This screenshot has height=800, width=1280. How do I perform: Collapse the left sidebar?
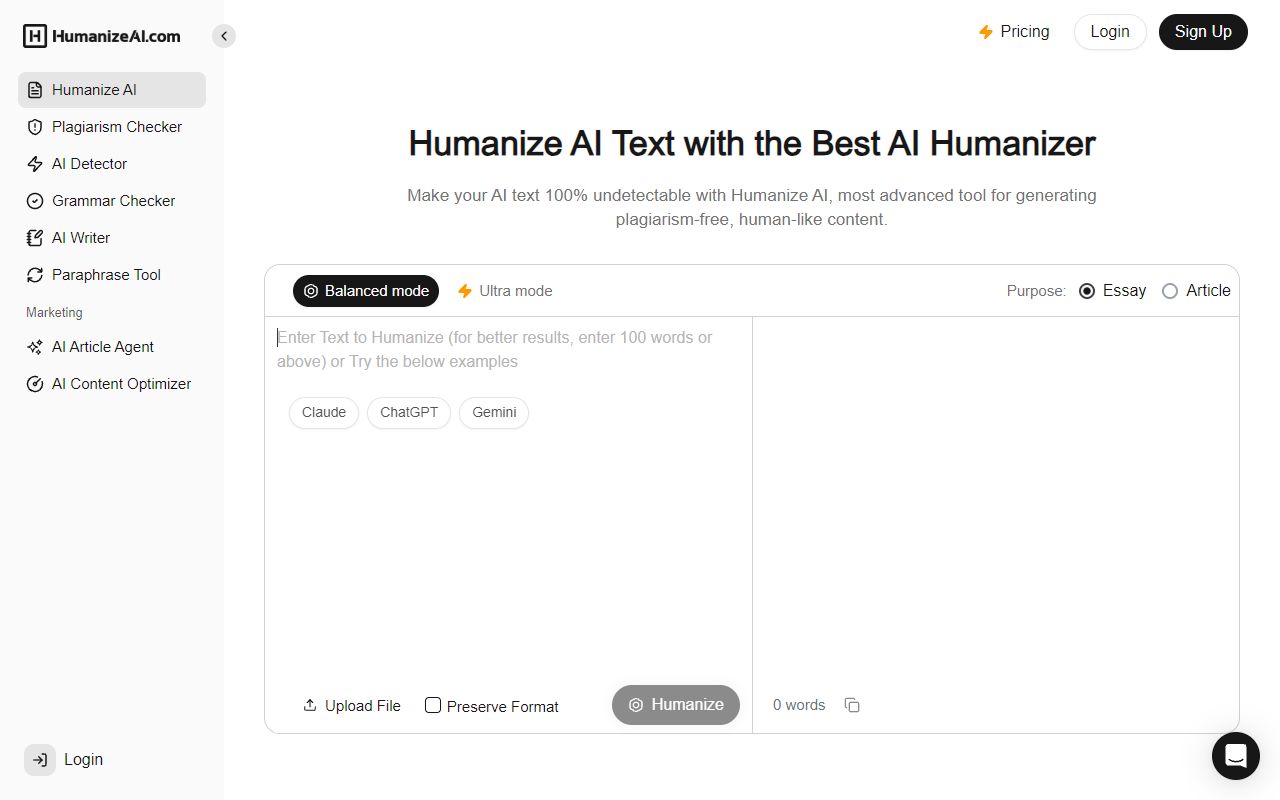click(x=224, y=35)
